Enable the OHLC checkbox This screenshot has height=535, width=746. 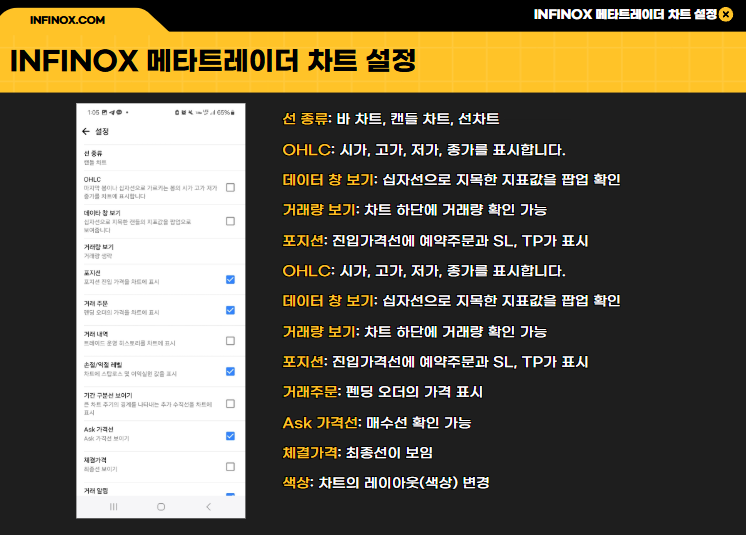(230, 187)
